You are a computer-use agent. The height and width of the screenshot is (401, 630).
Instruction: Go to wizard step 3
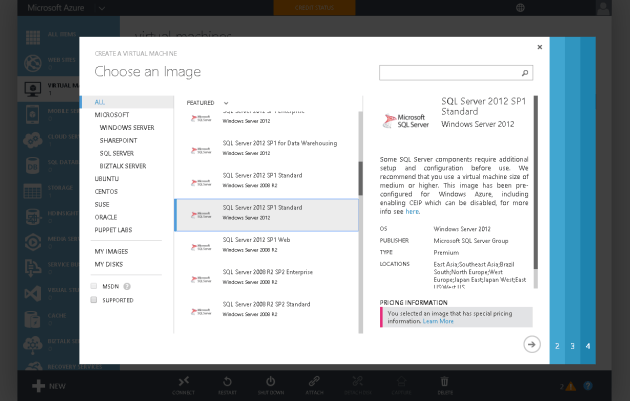(573, 346)
